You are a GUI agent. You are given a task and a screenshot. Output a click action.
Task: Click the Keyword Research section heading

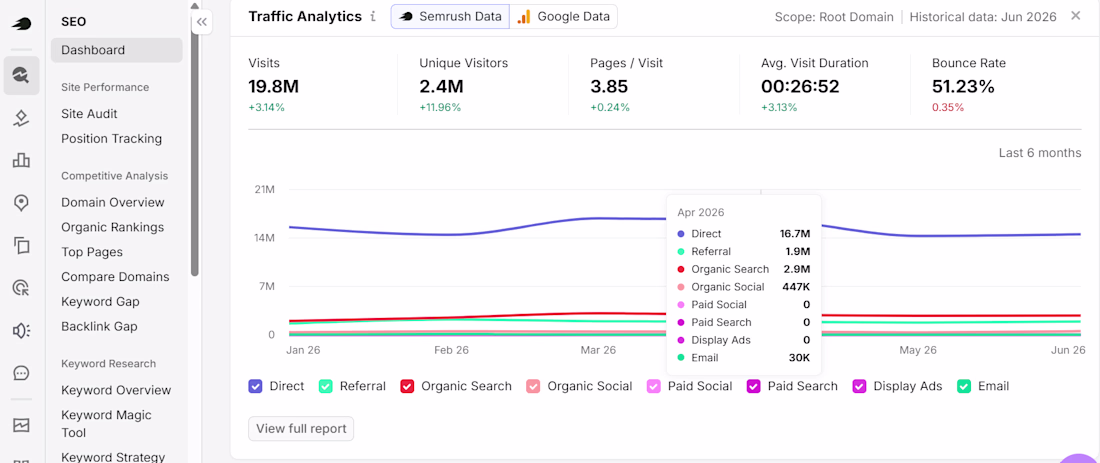click(109, 363)
